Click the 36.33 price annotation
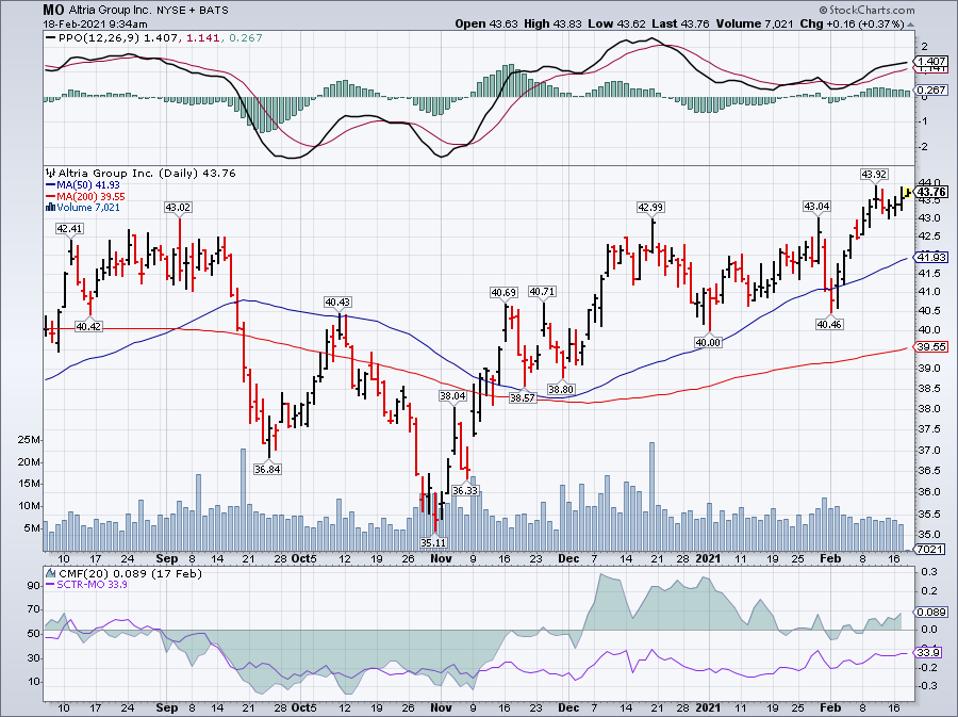The width and height of the screenshot is (958, 717). (x=464, y=490)
